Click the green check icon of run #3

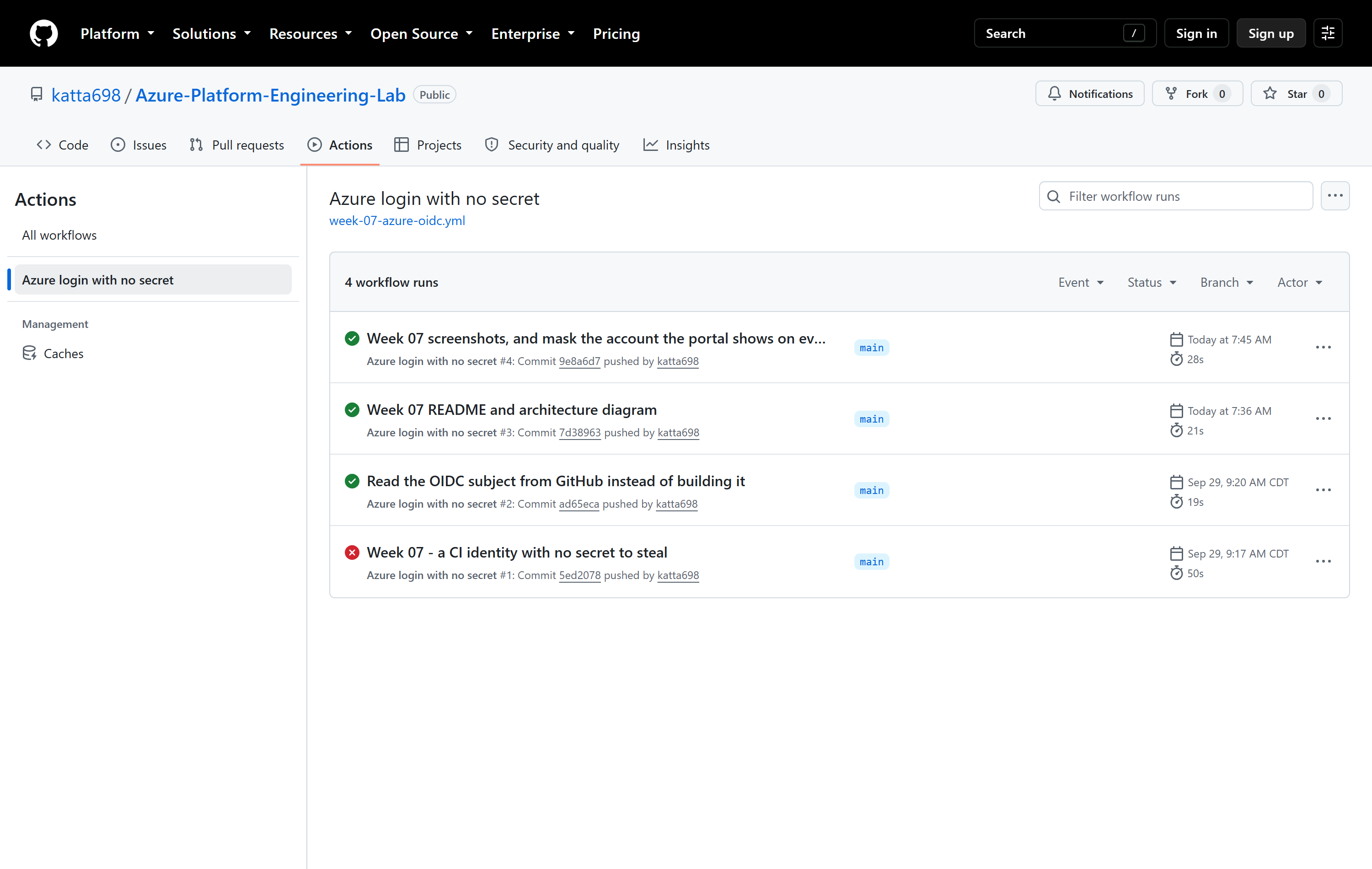352,410
